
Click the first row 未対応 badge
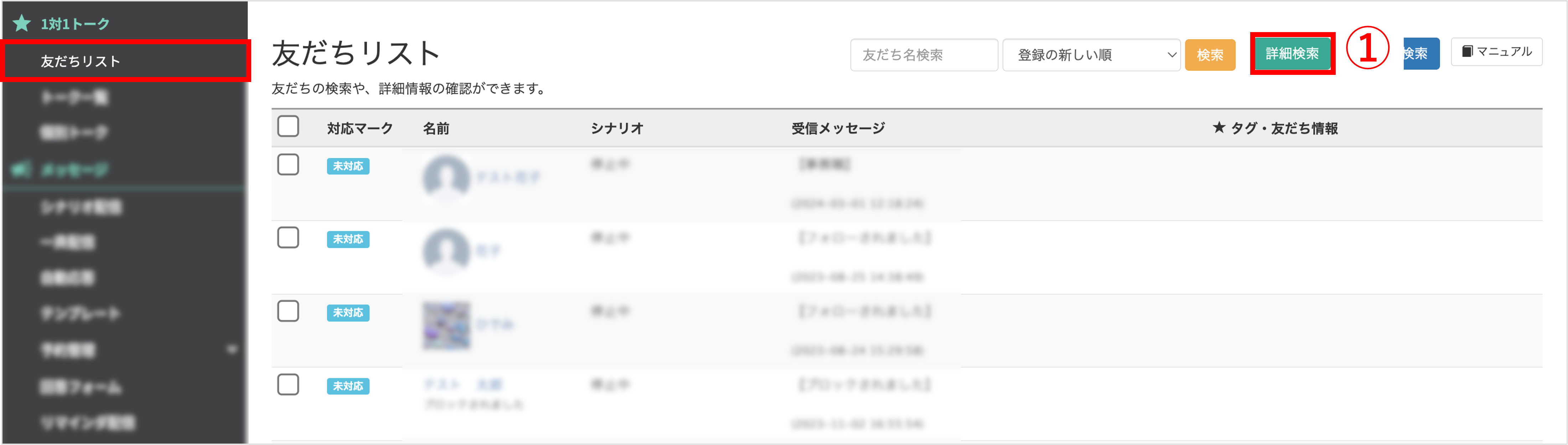point(348,167)
